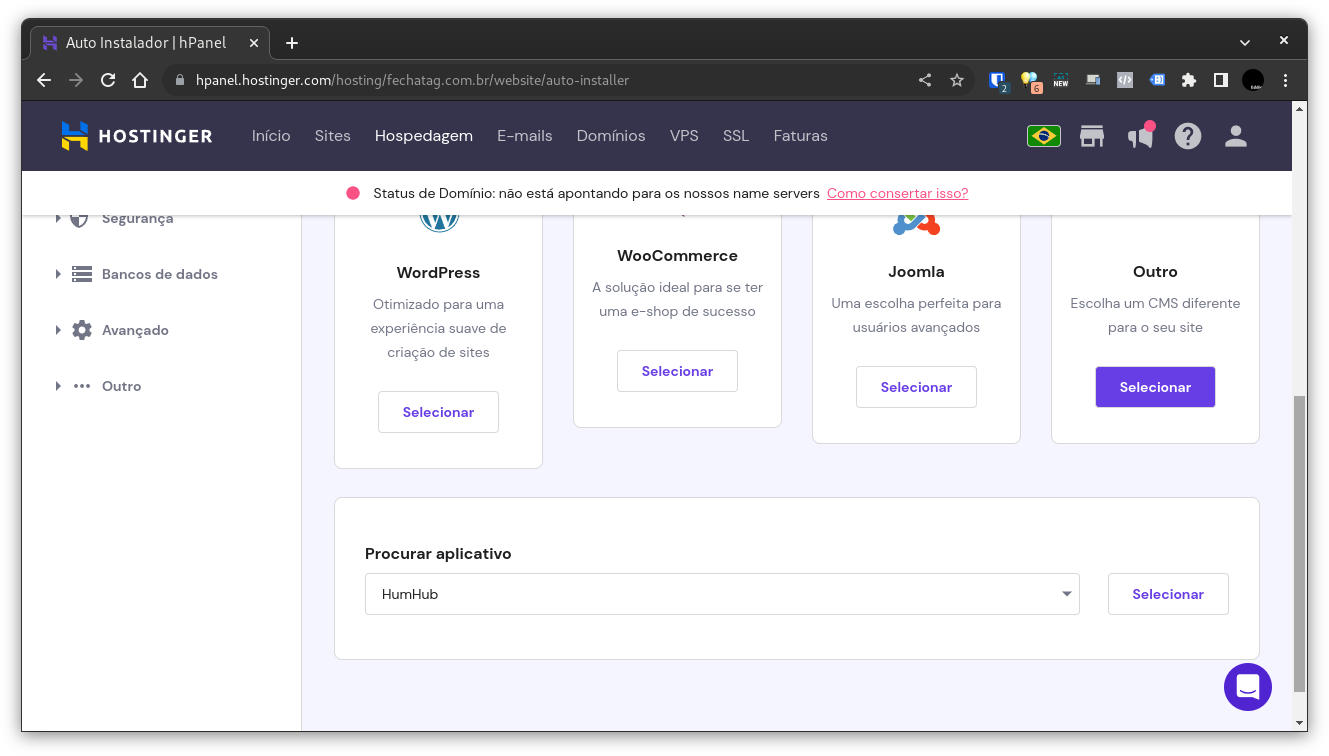The height and width of the screenshot is (756, 1329).
Task: Expand the Avançado sidebar section
Action: pyautogui.click(x=58, y=330)
